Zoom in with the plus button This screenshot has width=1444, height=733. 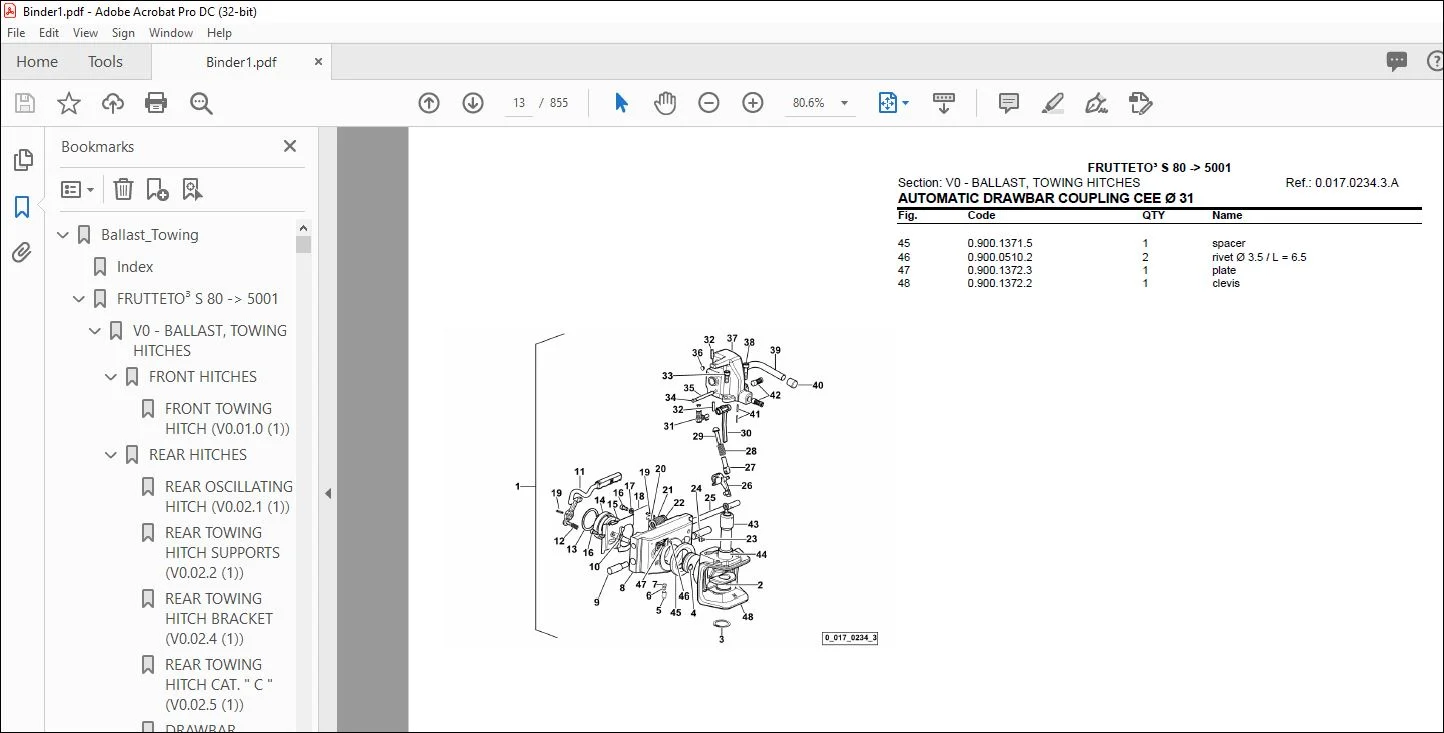pyautogui.click(x=753, y=103)
